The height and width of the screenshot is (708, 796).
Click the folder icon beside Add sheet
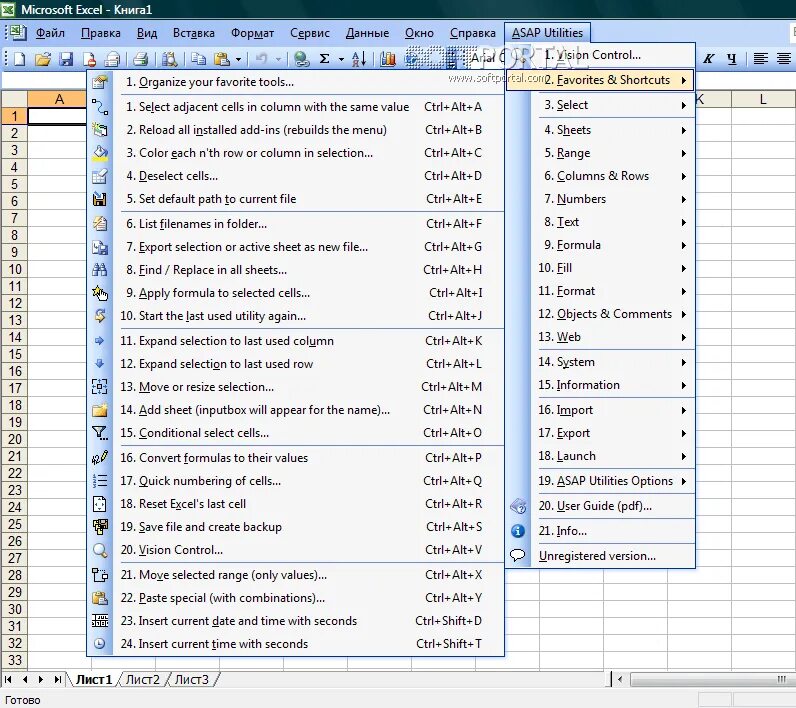(100, 410)
